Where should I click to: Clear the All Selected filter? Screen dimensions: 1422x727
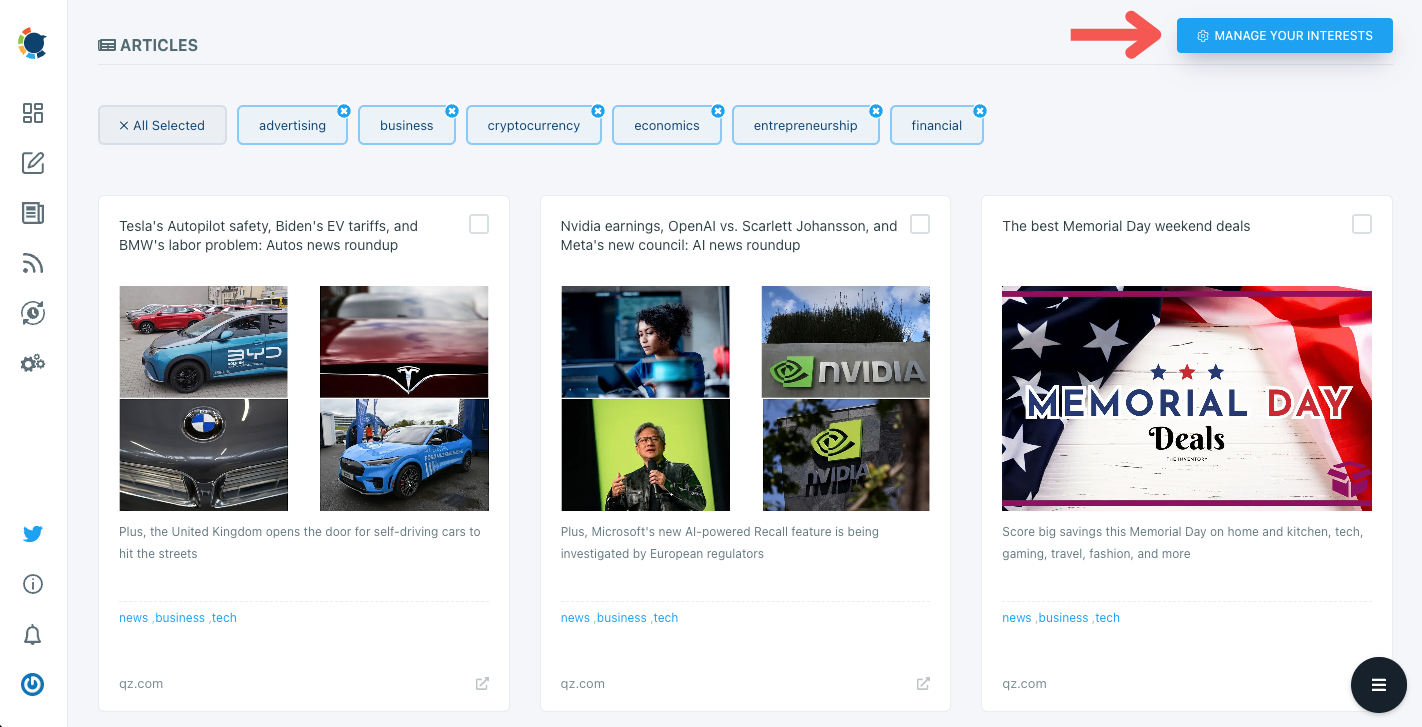click(162, 124)
